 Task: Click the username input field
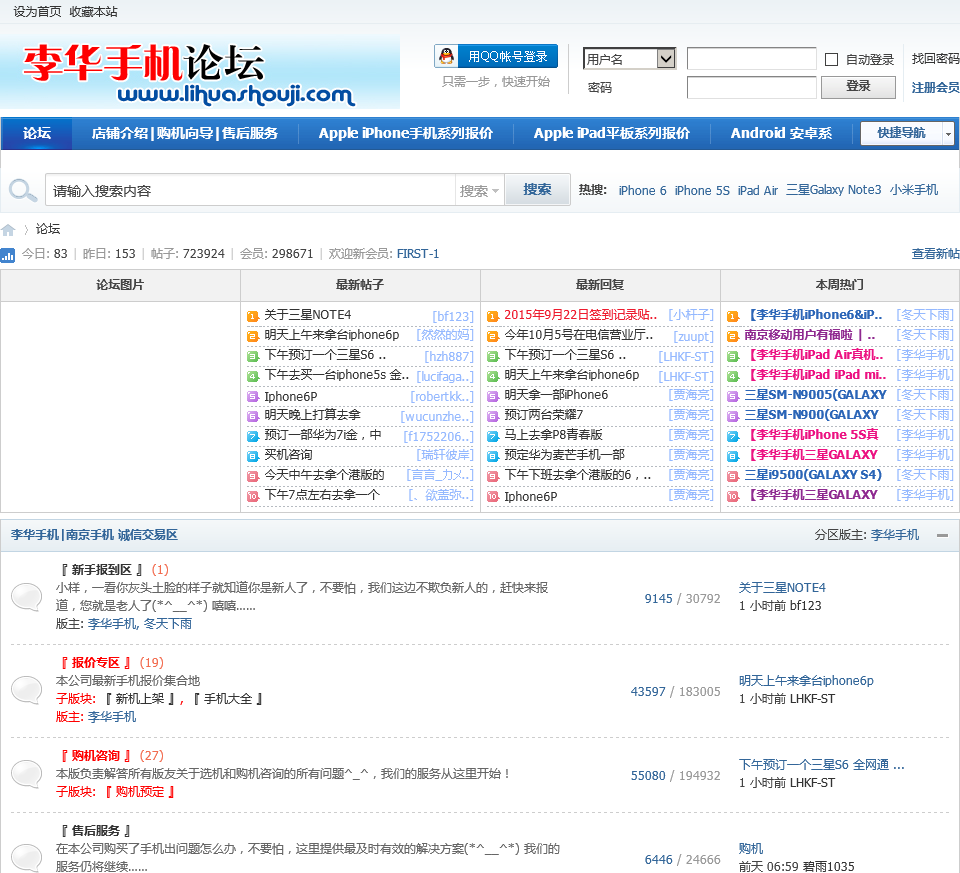pyautogui.click(x=751, y=59)
